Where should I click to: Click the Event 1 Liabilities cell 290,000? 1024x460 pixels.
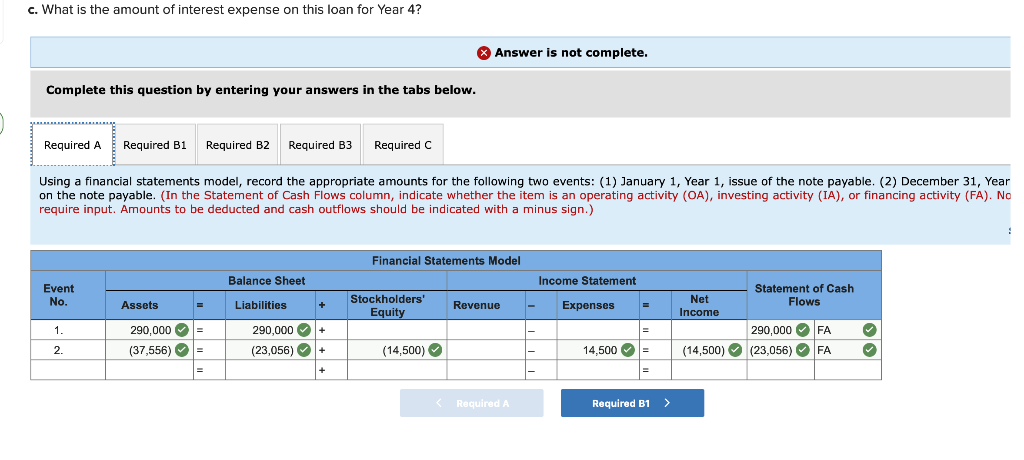click(272, 330)
